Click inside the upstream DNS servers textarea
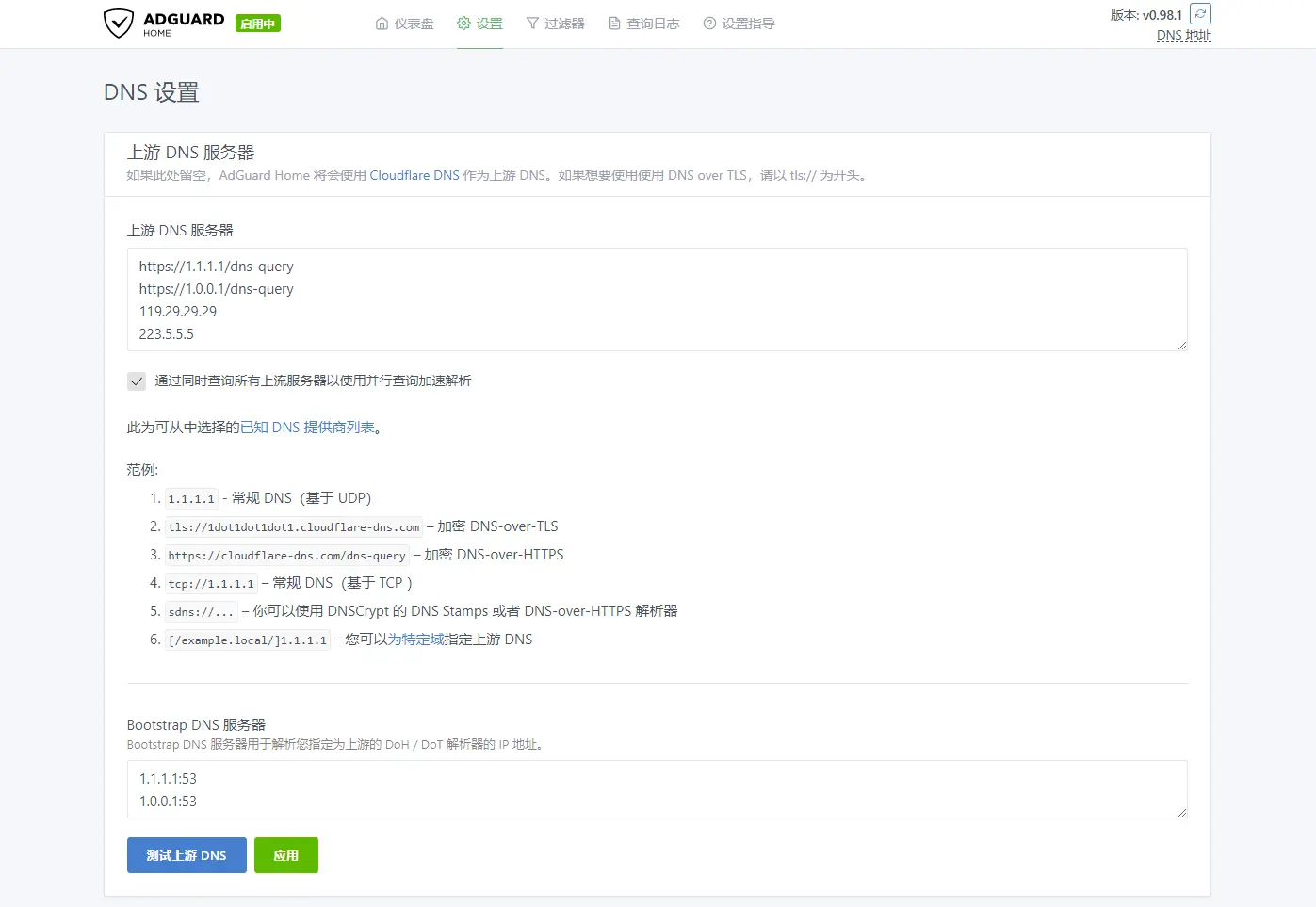The height and width of the screenshot is (907, 1316). [657, 300]
